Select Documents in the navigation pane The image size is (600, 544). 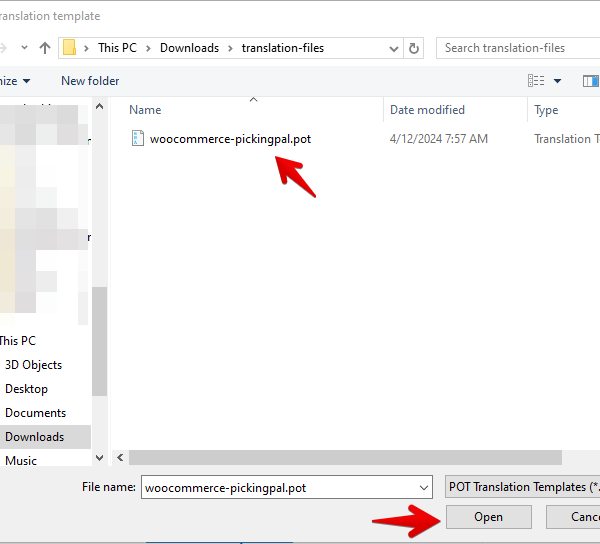coord(35,413)
